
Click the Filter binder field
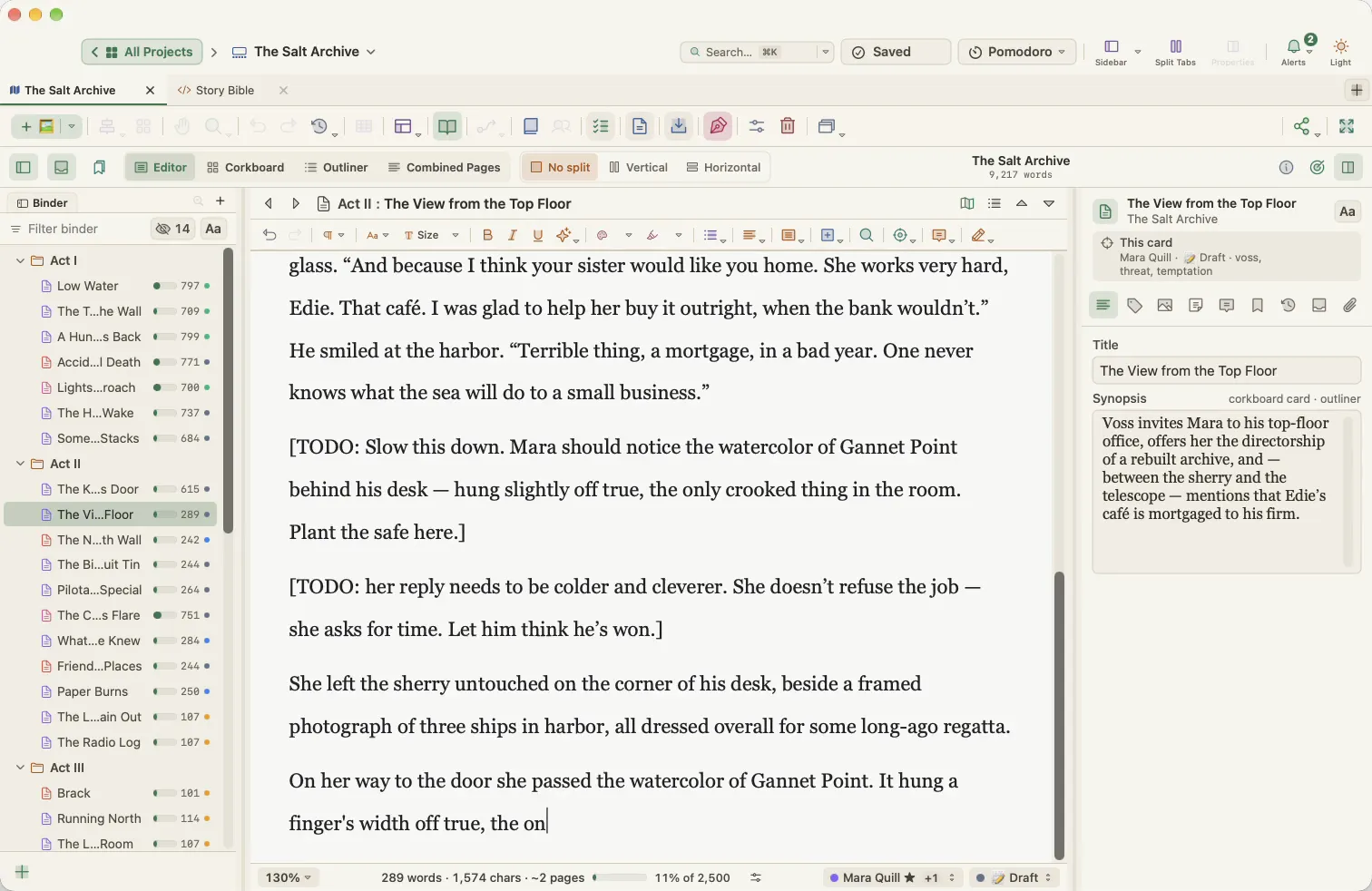pos(77,229)
